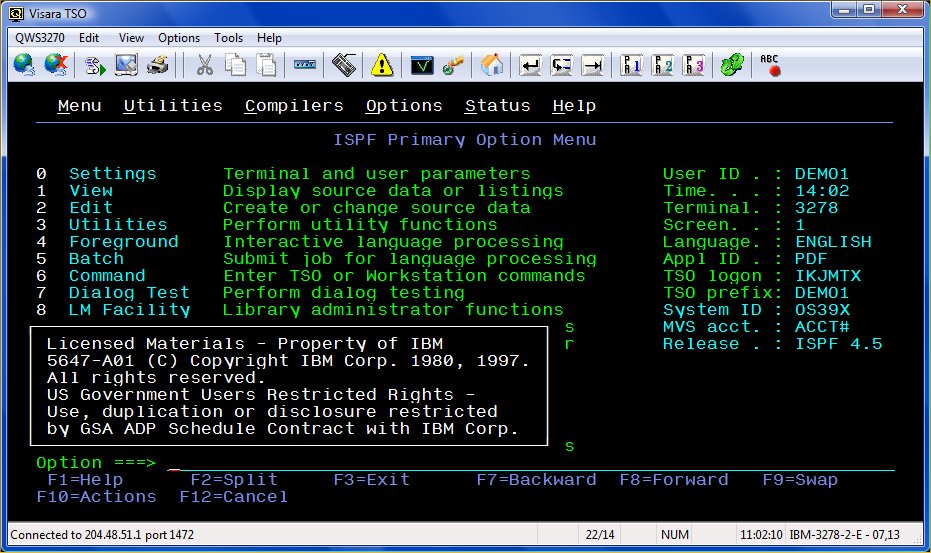Screen dimensions: 931x553
Task: Click the Disconnect globe icon with red X
Action: pos(56,65)
